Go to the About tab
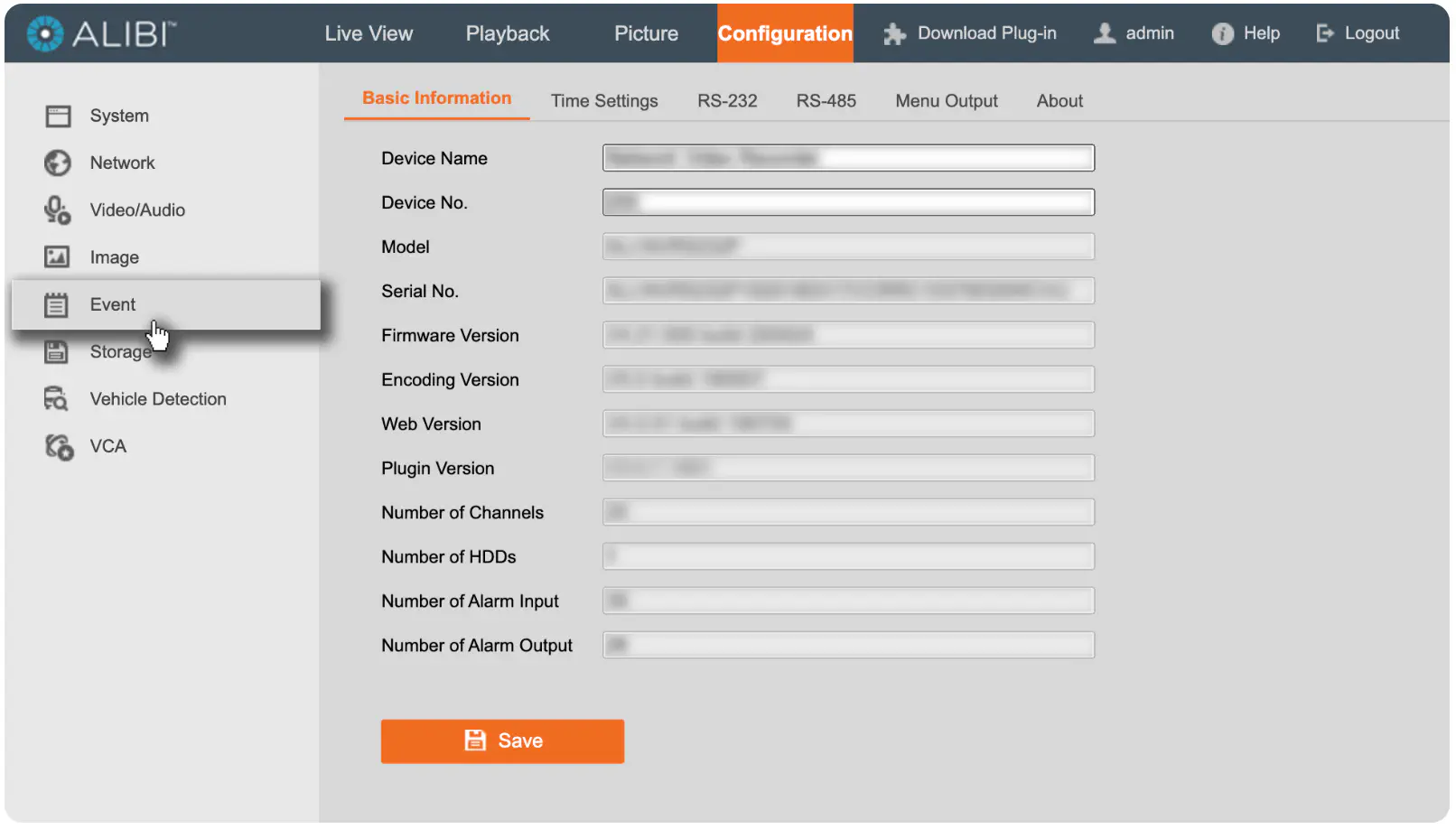Screen dimensions: 1456x829 tap(1059, 101)
